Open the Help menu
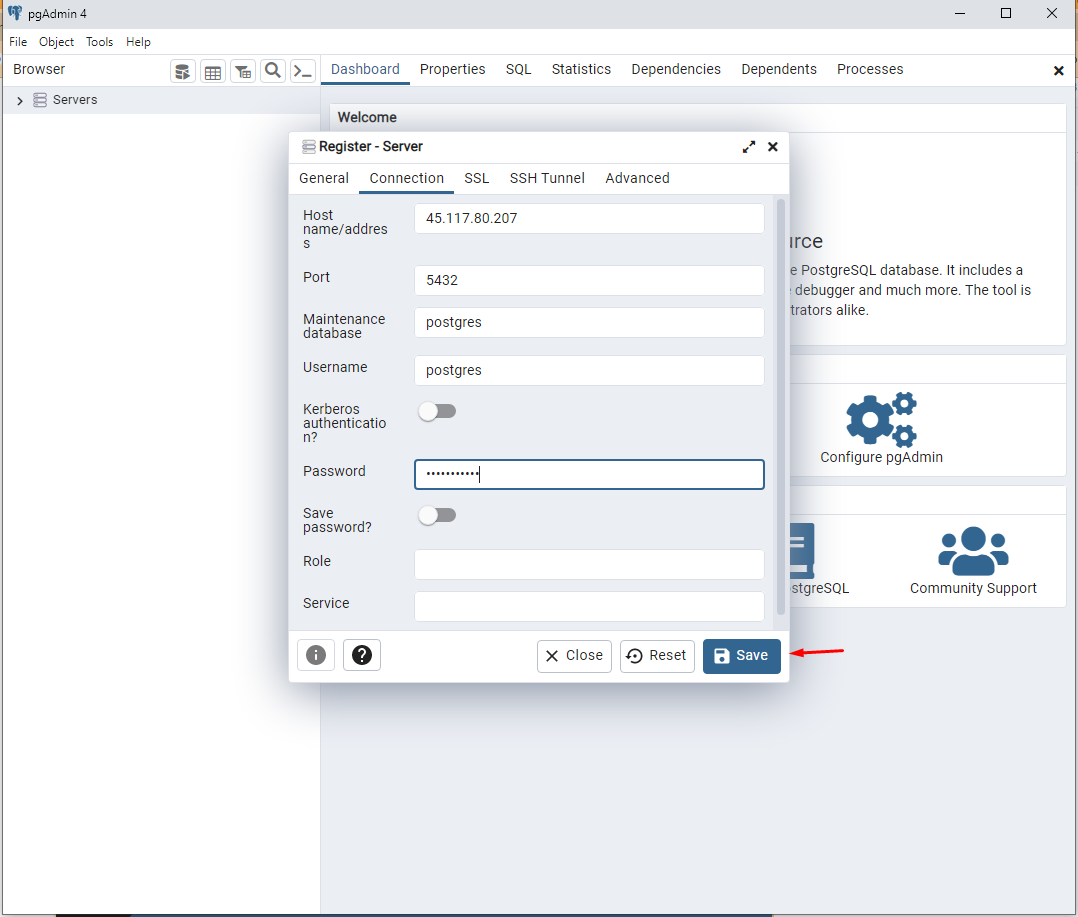Viewport: 1078px width, 917px height. point(138,42)
